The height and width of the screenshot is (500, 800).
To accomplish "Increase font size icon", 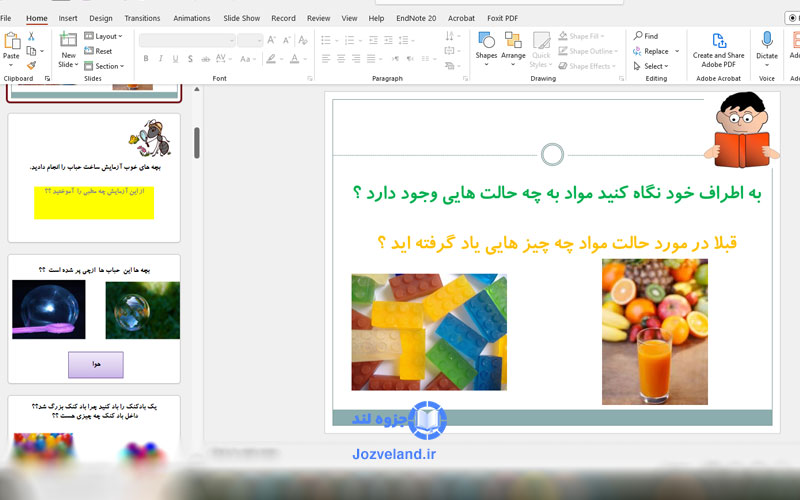I will point(271,40).
